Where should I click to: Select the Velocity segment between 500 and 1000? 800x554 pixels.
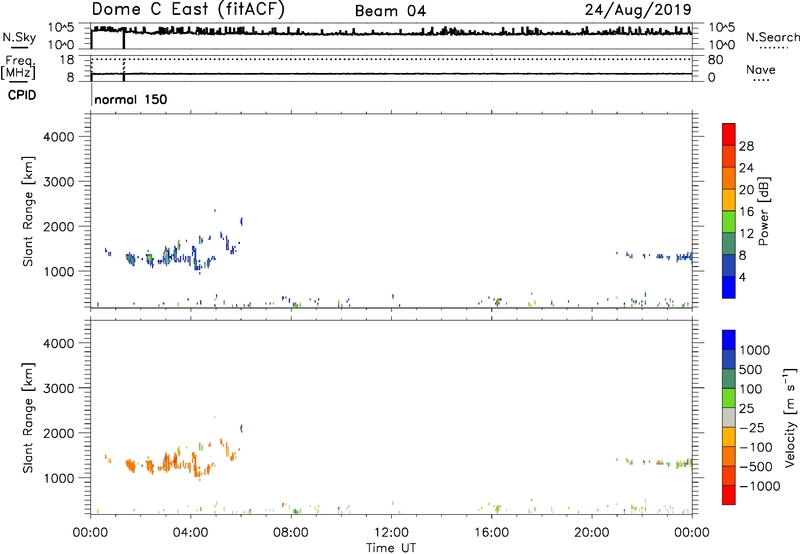729,359
